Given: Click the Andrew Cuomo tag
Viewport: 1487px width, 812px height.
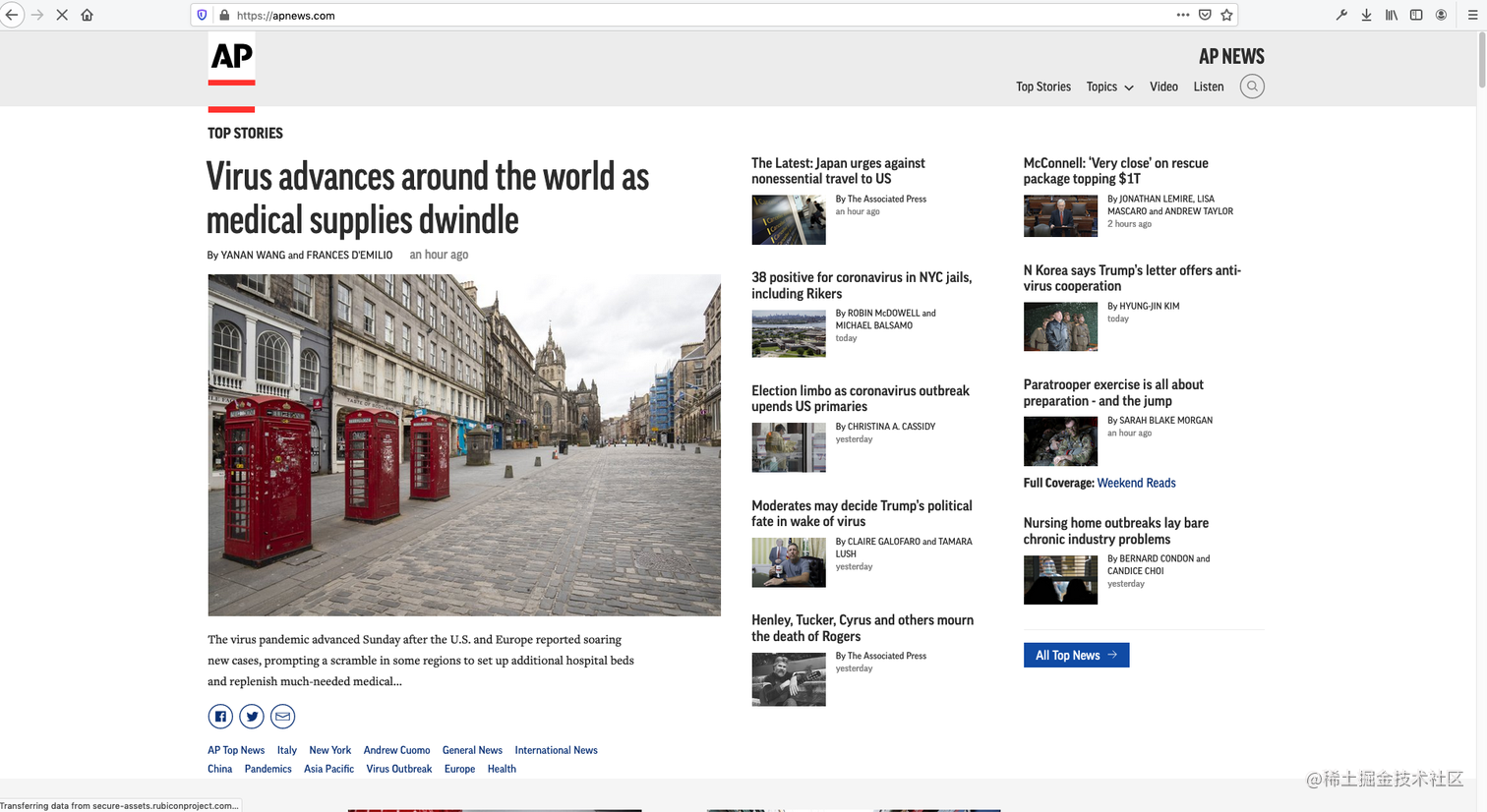Looking at the screenshot, I should tap(396, 750).
